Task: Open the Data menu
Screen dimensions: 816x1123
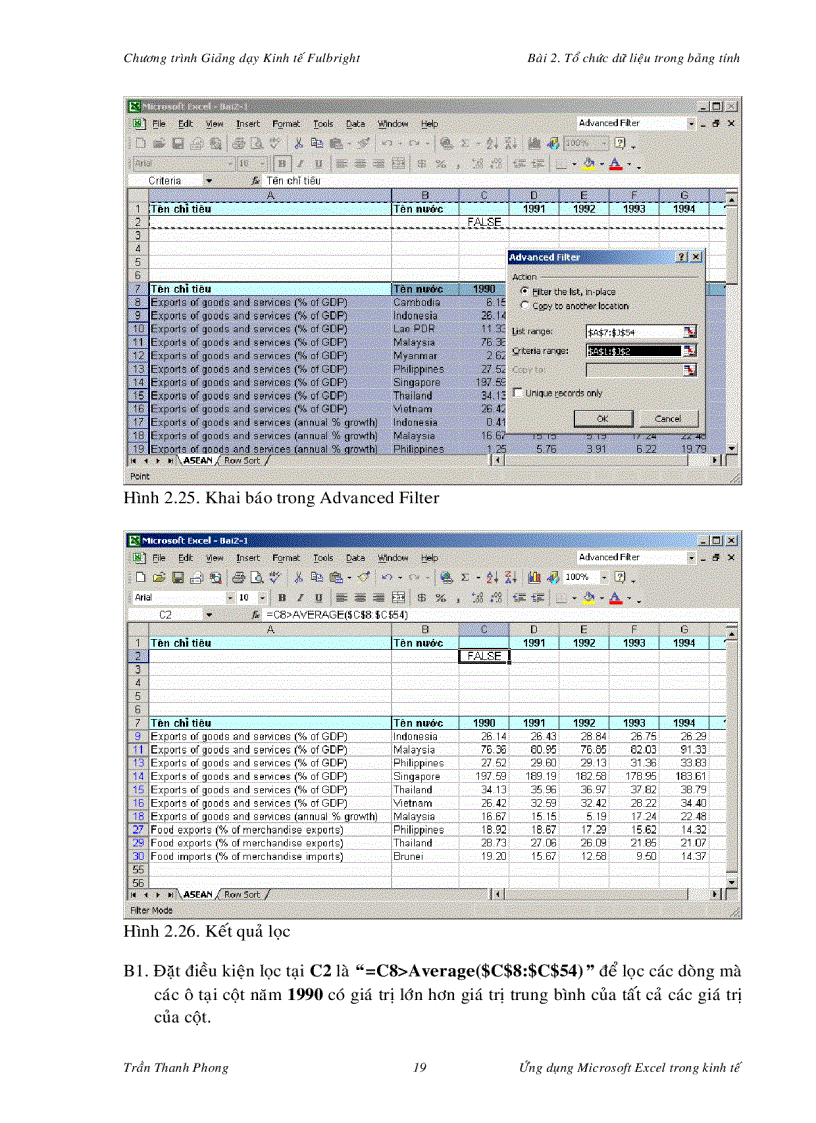Action: [355, 124]
